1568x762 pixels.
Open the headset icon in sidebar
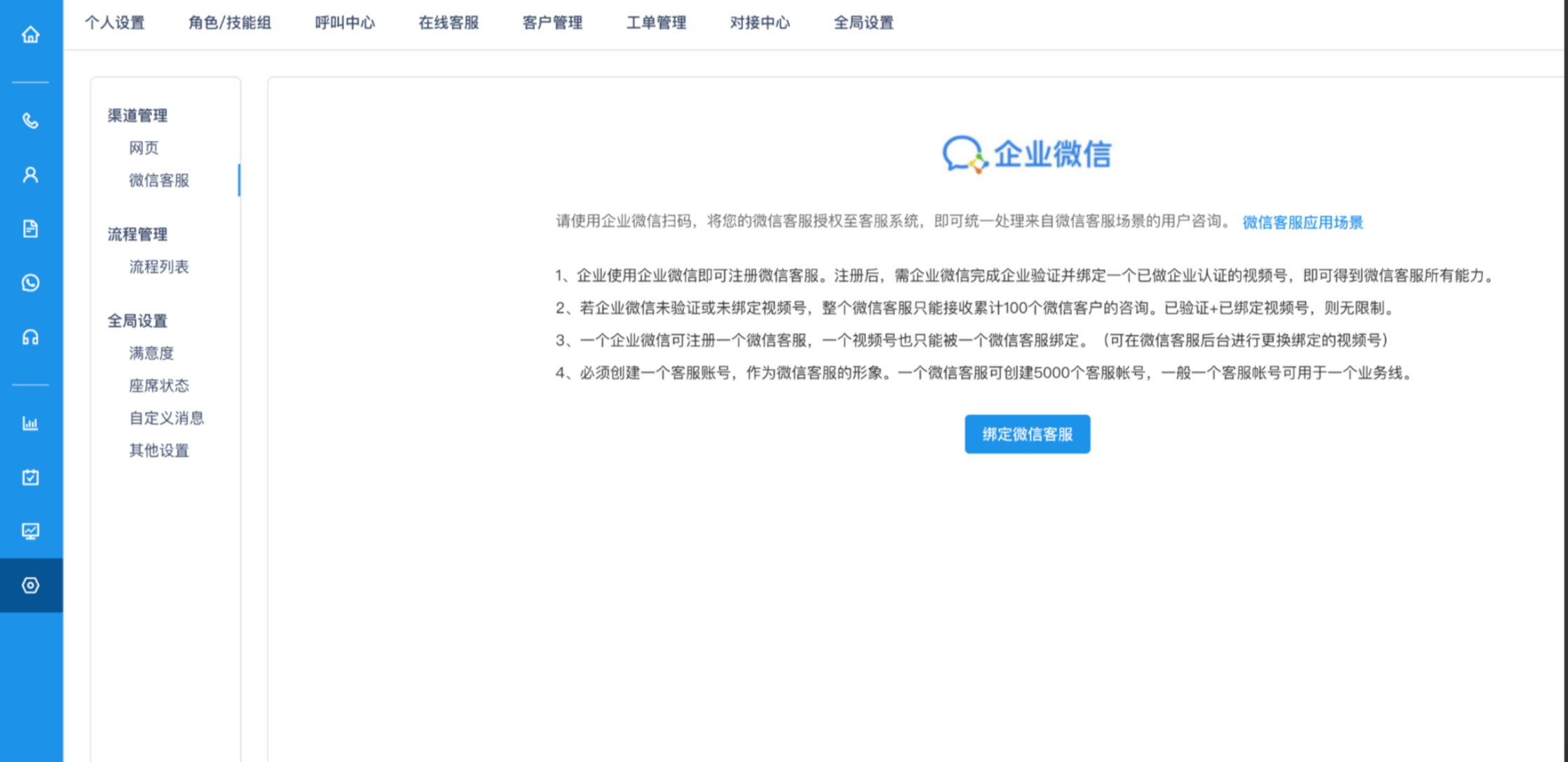pyautogui.click(x=30, y=337)
